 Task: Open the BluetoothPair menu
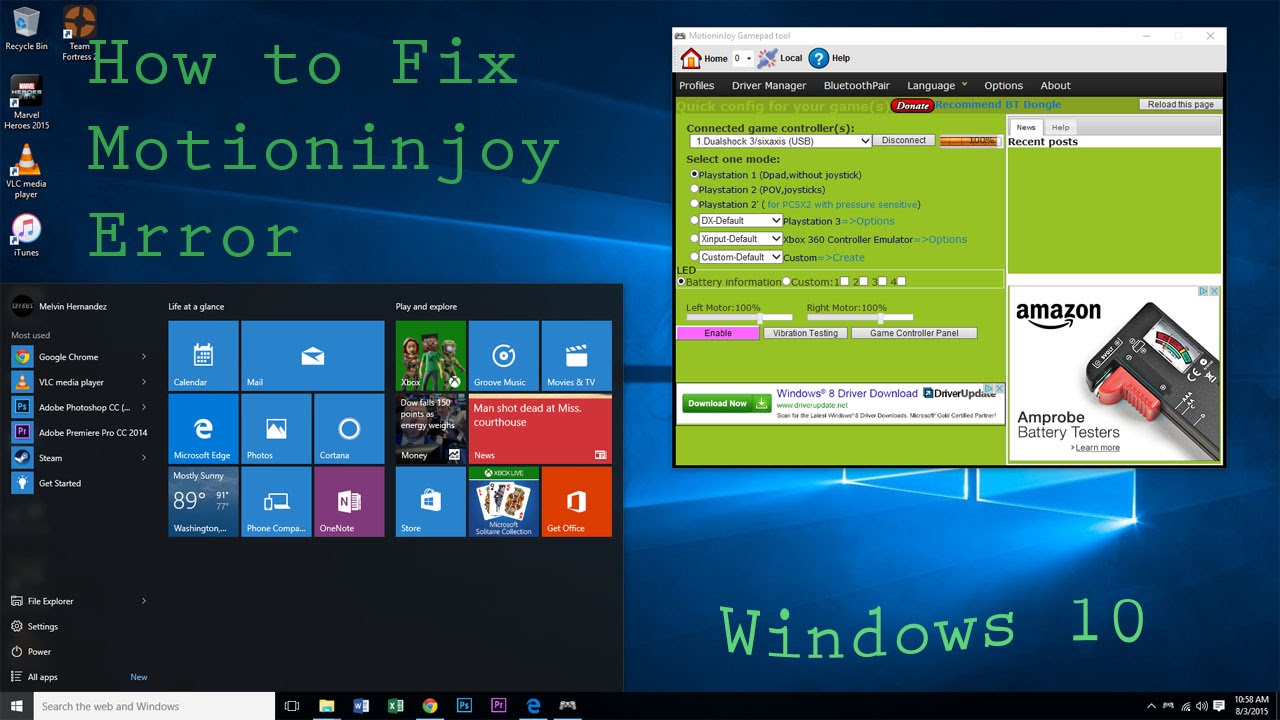click(x=856, y=85)
